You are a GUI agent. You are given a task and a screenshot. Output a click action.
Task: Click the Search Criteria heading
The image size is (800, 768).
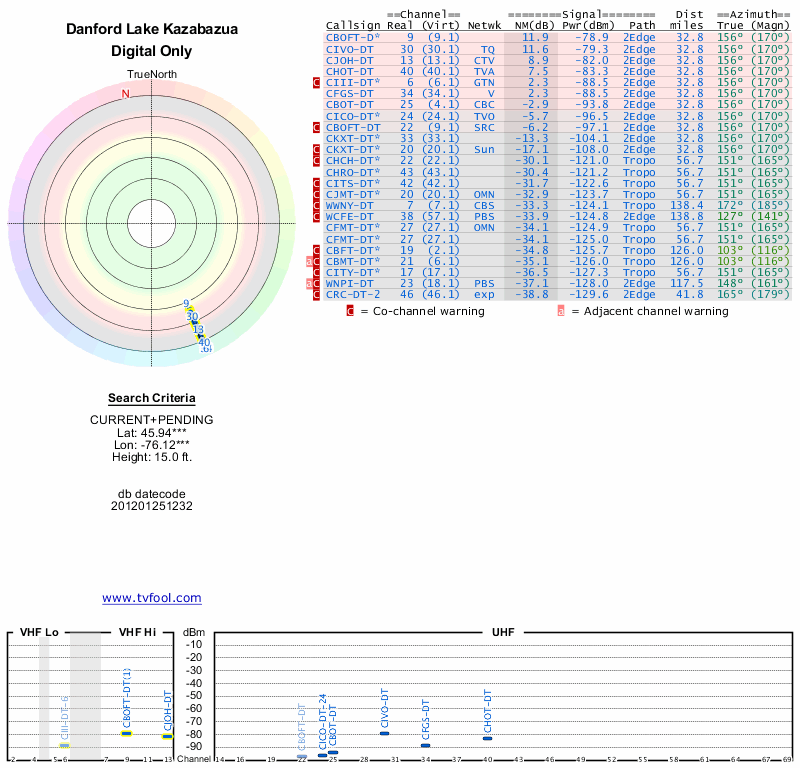coord(152,398)
